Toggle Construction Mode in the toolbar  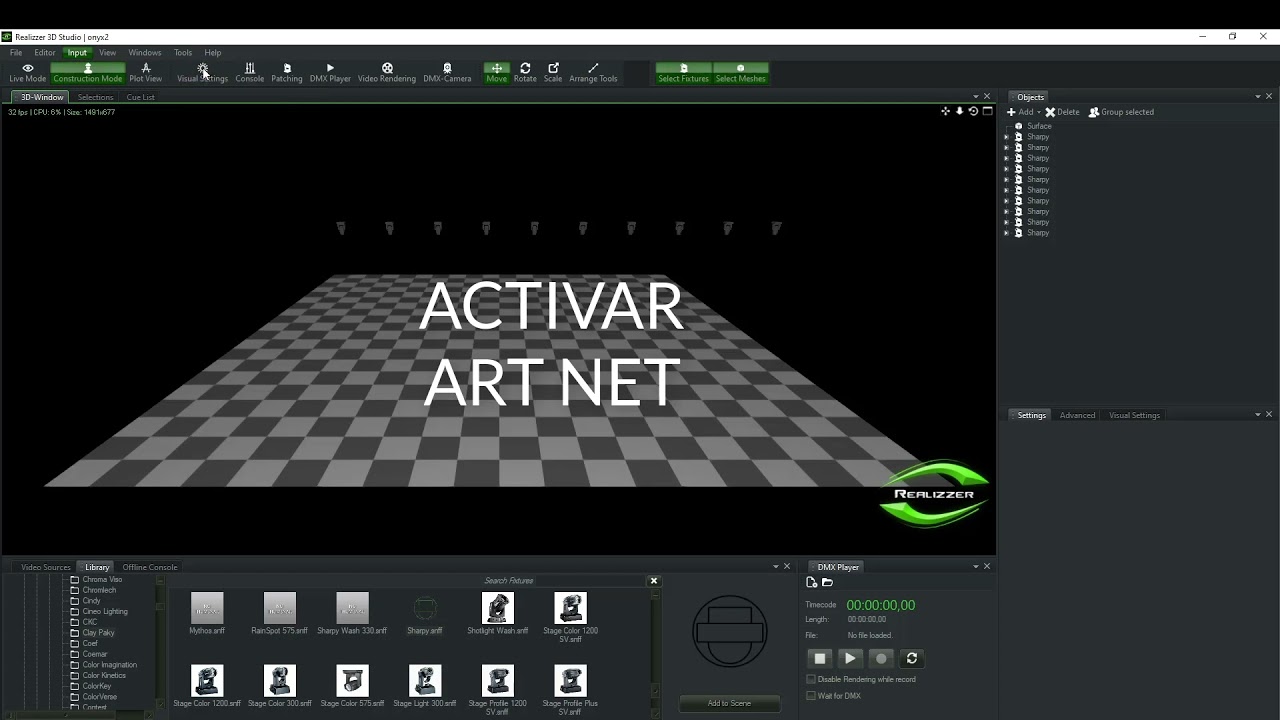click(88, 73)
